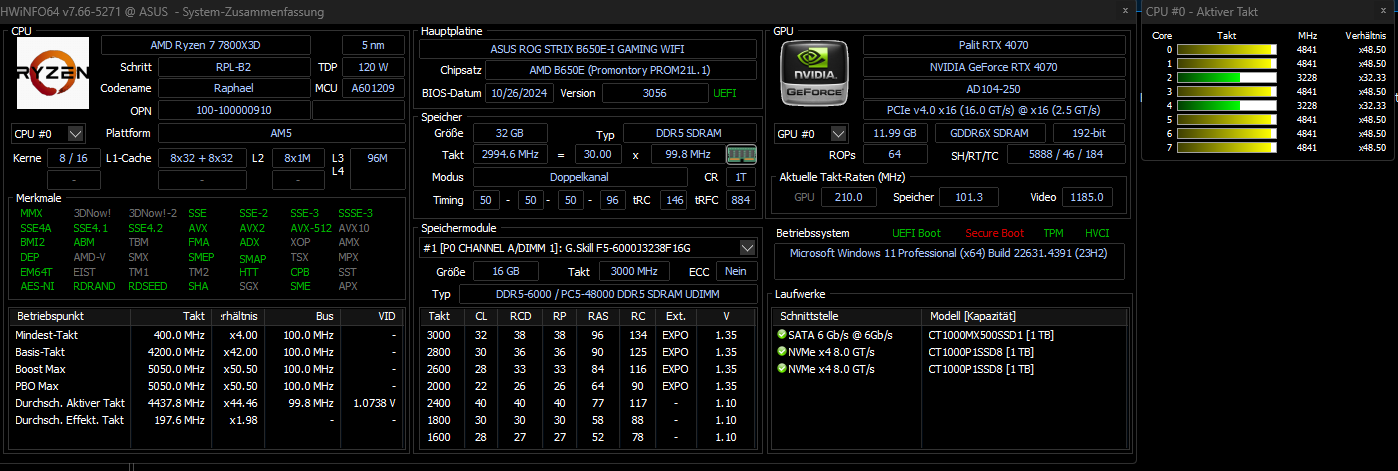
Task: Click the BIOS-Datum 10/26/2024 field
Action: 518,93
